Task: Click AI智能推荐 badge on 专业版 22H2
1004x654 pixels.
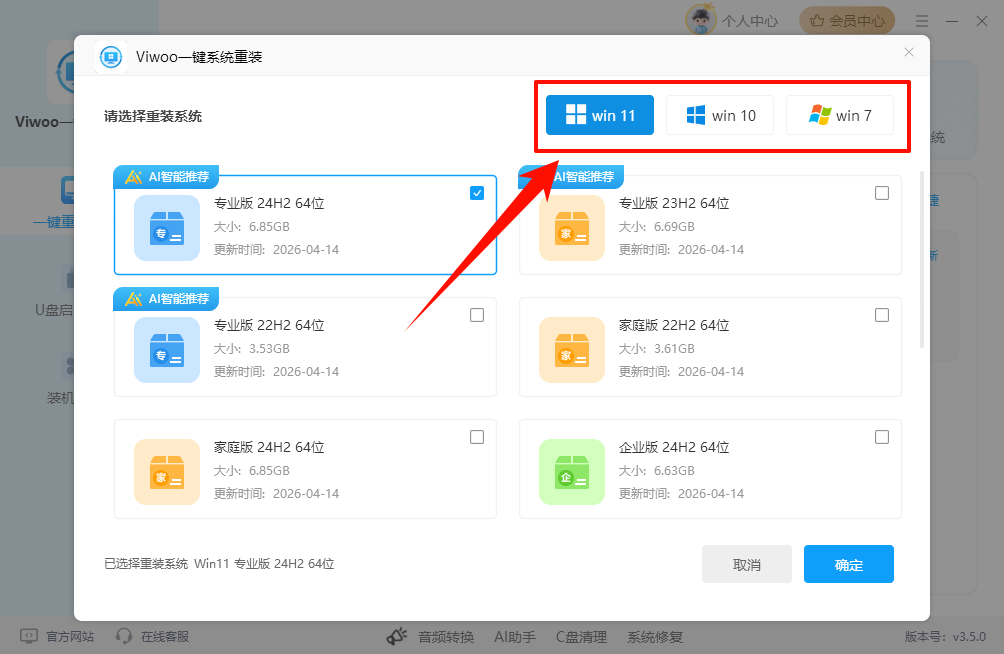Action: point(166,298)
